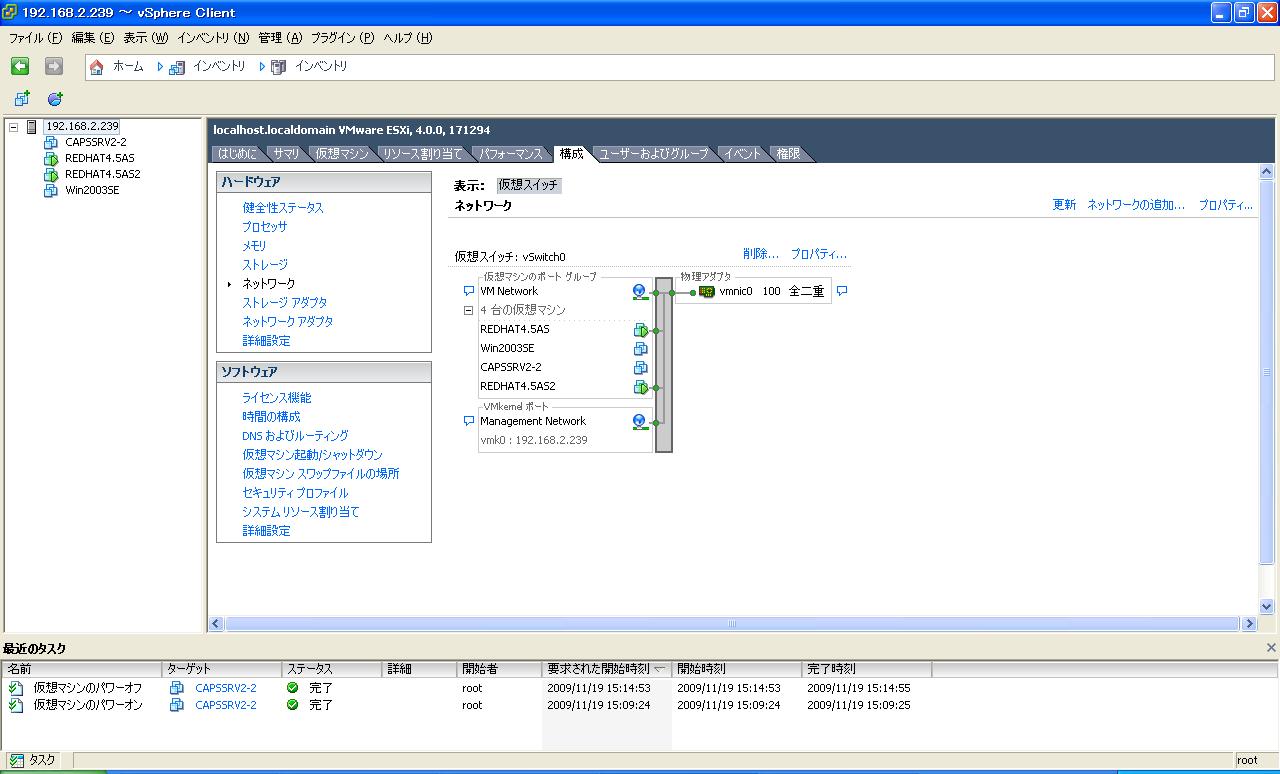Select Win2003SE in the inventory tree
Image resolution: width=1280 pixels, height=774 pixels.
click(92, 190)
